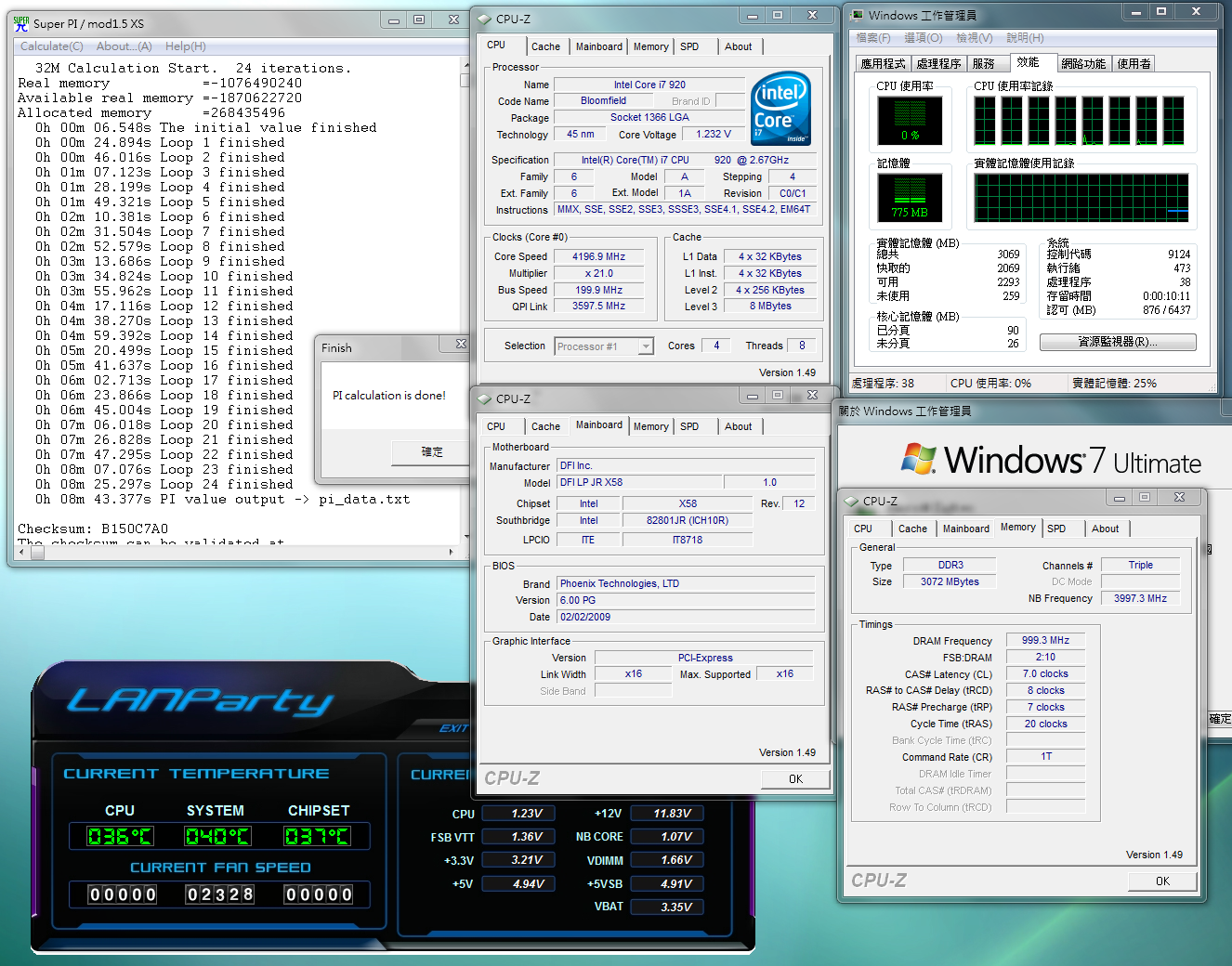Click the Super PI vertical scrollbar up arrow

tap(465, 65)
